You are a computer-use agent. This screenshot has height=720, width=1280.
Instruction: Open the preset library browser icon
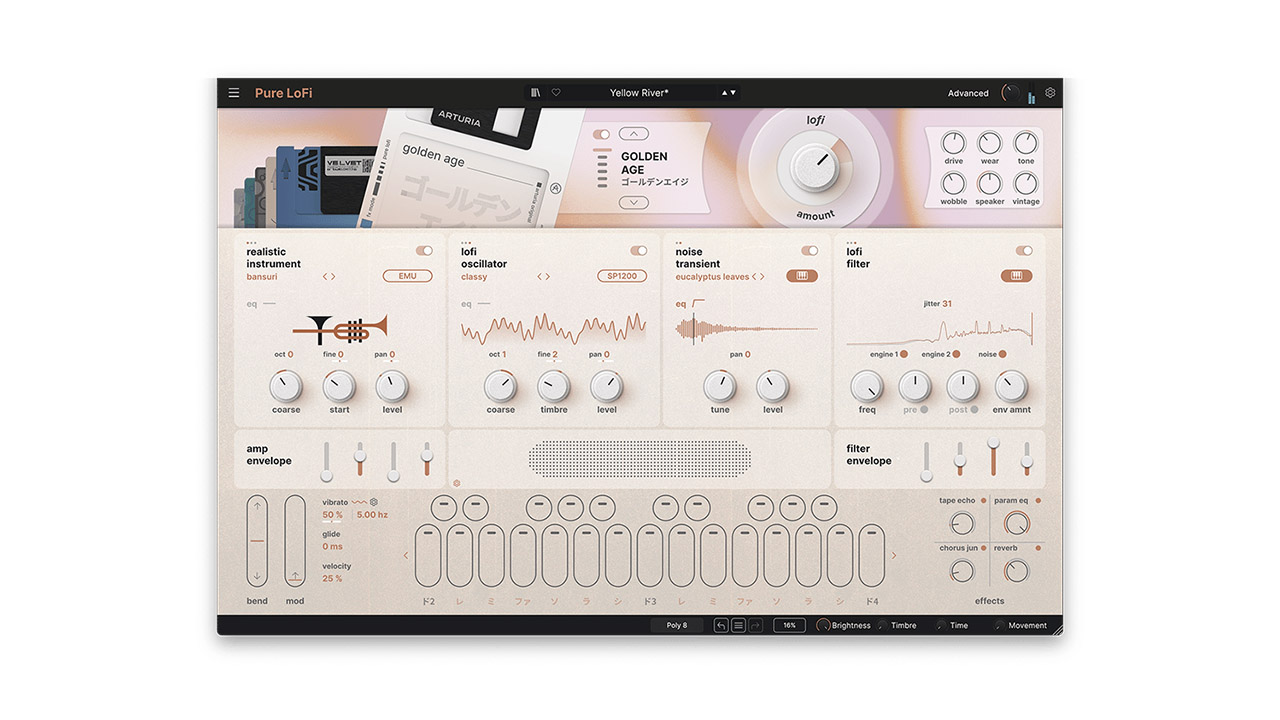536,93
